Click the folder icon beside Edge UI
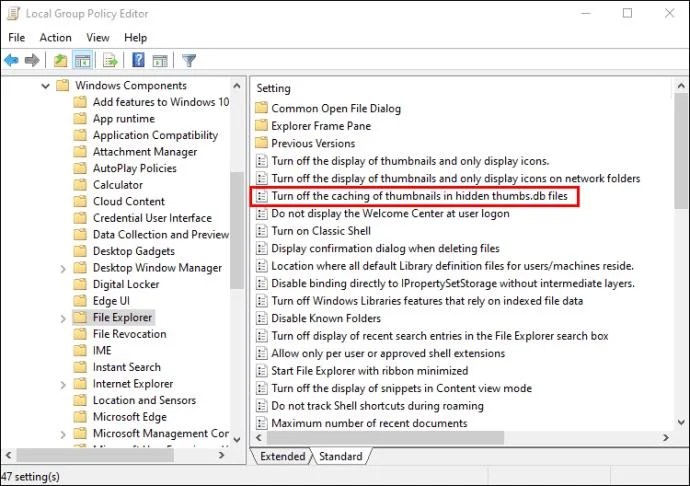690x486 pixels. tap(80, 301)
